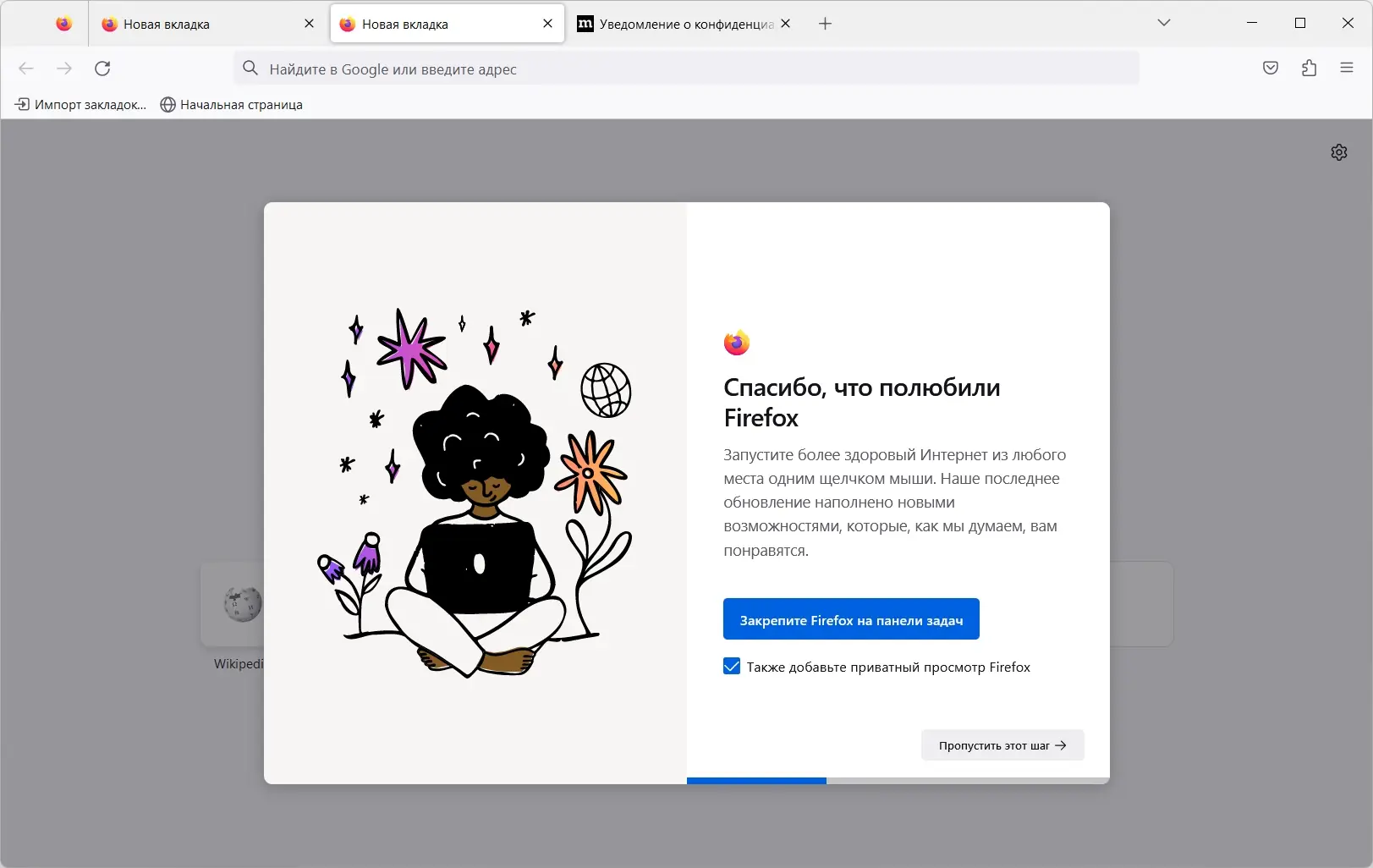
Task: Click «Импорт закладок...» in the bookmarks toolbar
Action: 79,104
